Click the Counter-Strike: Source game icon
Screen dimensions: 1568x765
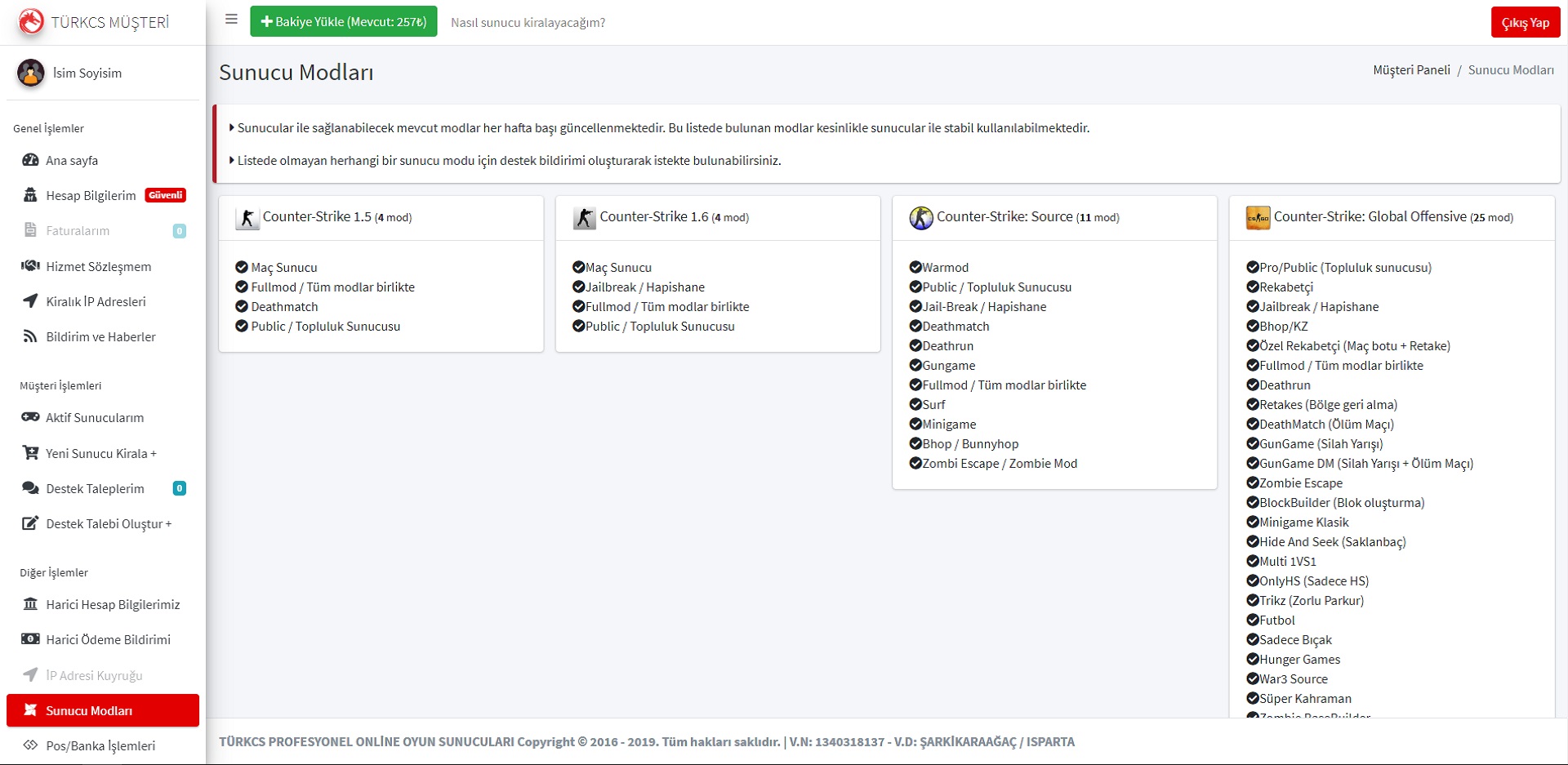click(921, 218)
